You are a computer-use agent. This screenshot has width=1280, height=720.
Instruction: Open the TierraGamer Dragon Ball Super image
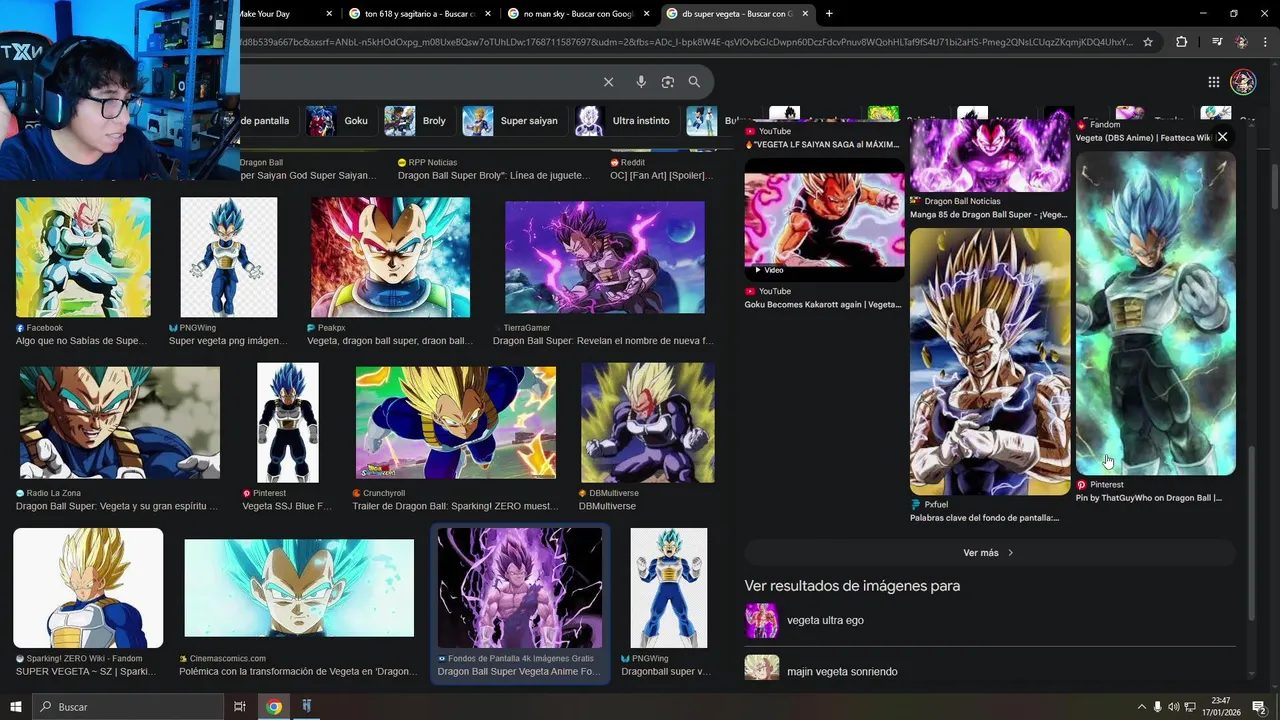tap(605, 257)
